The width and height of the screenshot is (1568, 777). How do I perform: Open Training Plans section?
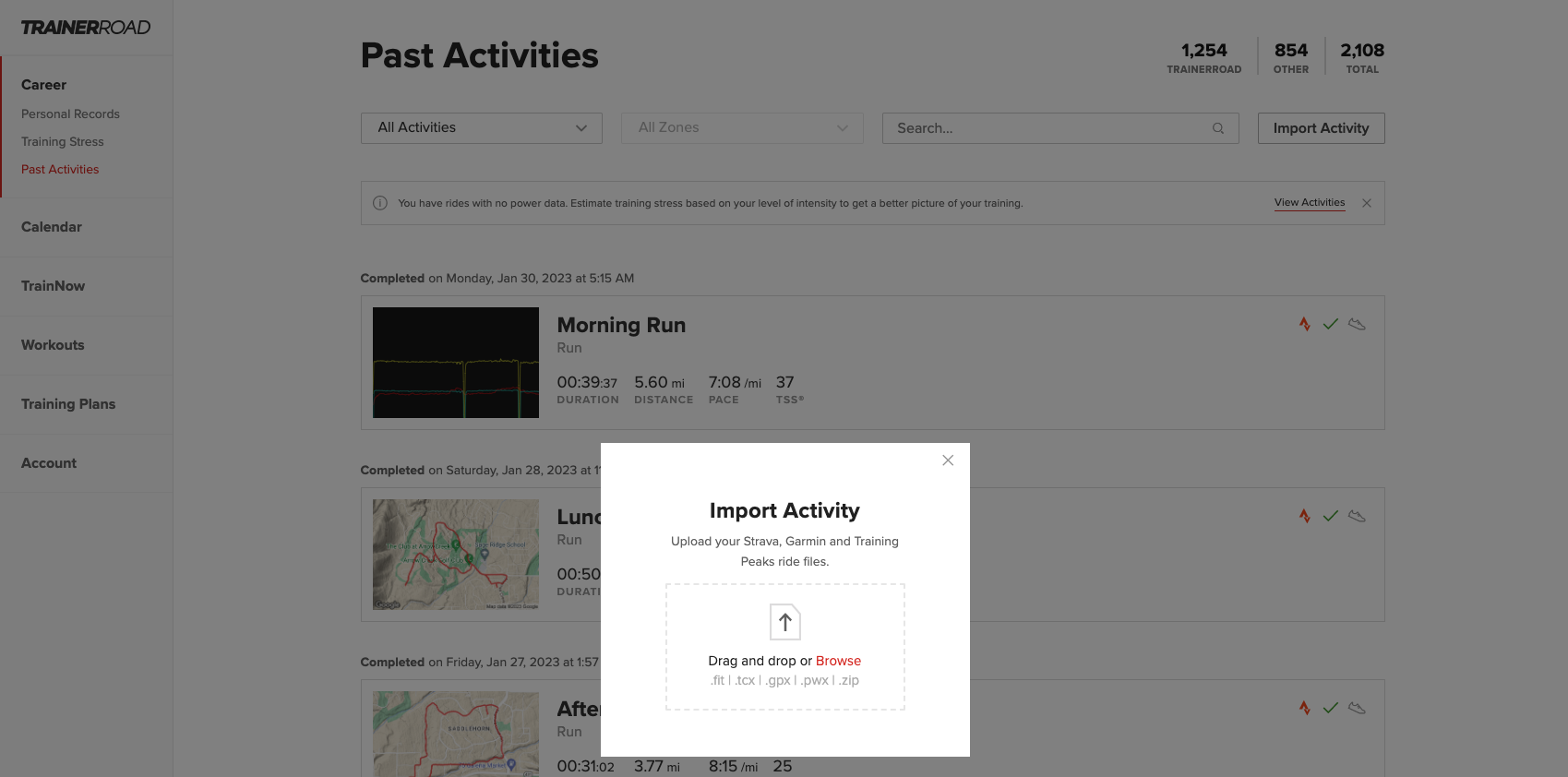68,404
